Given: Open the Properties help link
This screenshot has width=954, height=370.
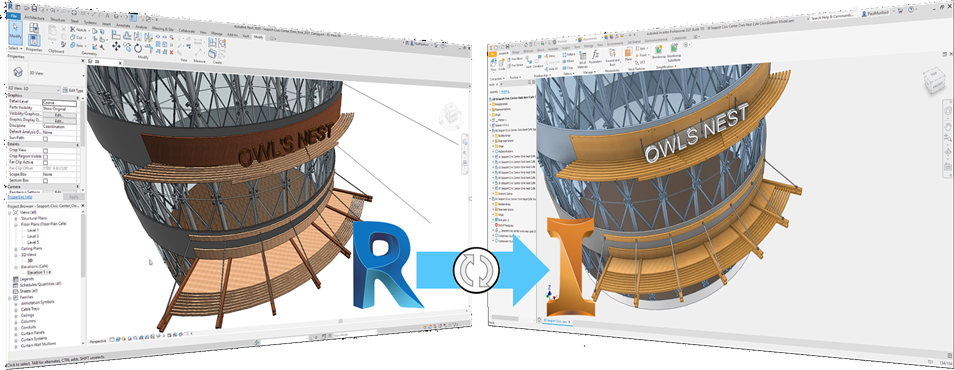Looking at the screenshot, I should pos(20,197).
